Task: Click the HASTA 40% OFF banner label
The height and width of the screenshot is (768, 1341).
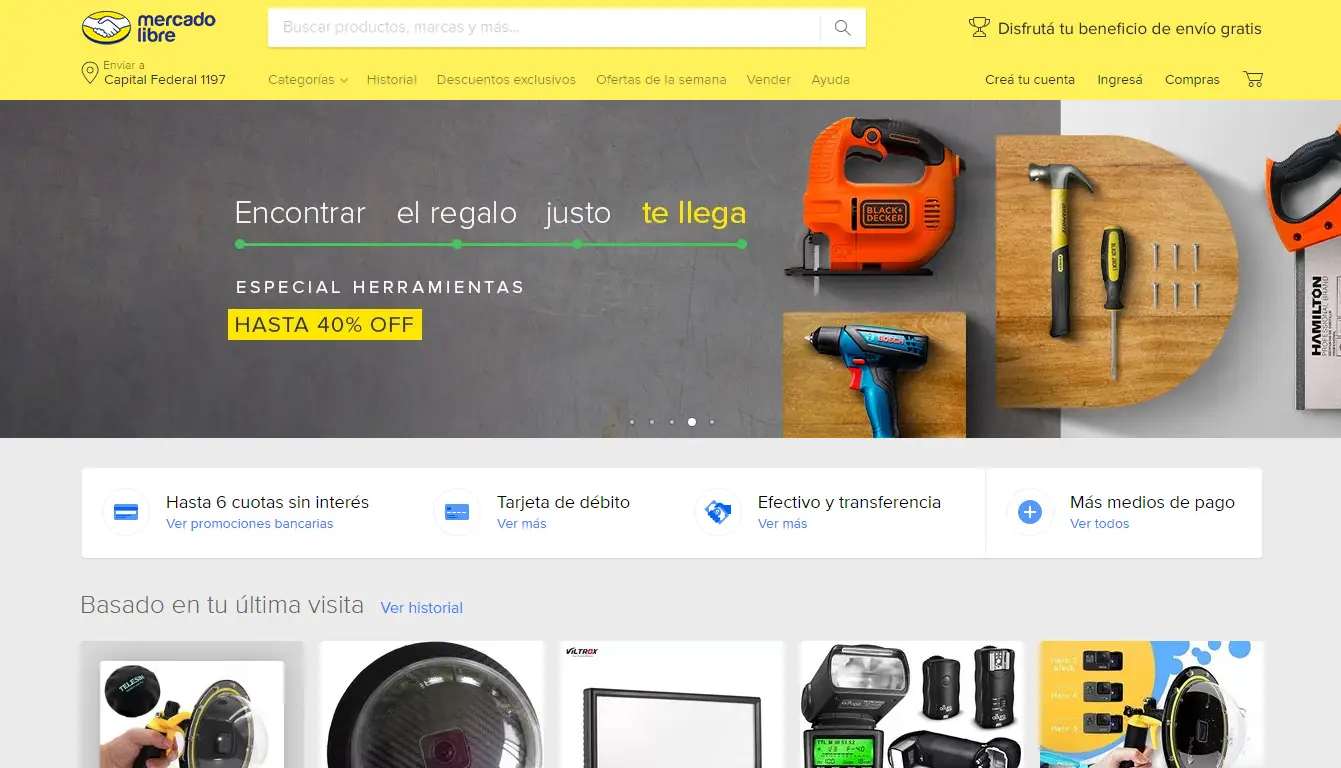Action: tap(325, 325)
